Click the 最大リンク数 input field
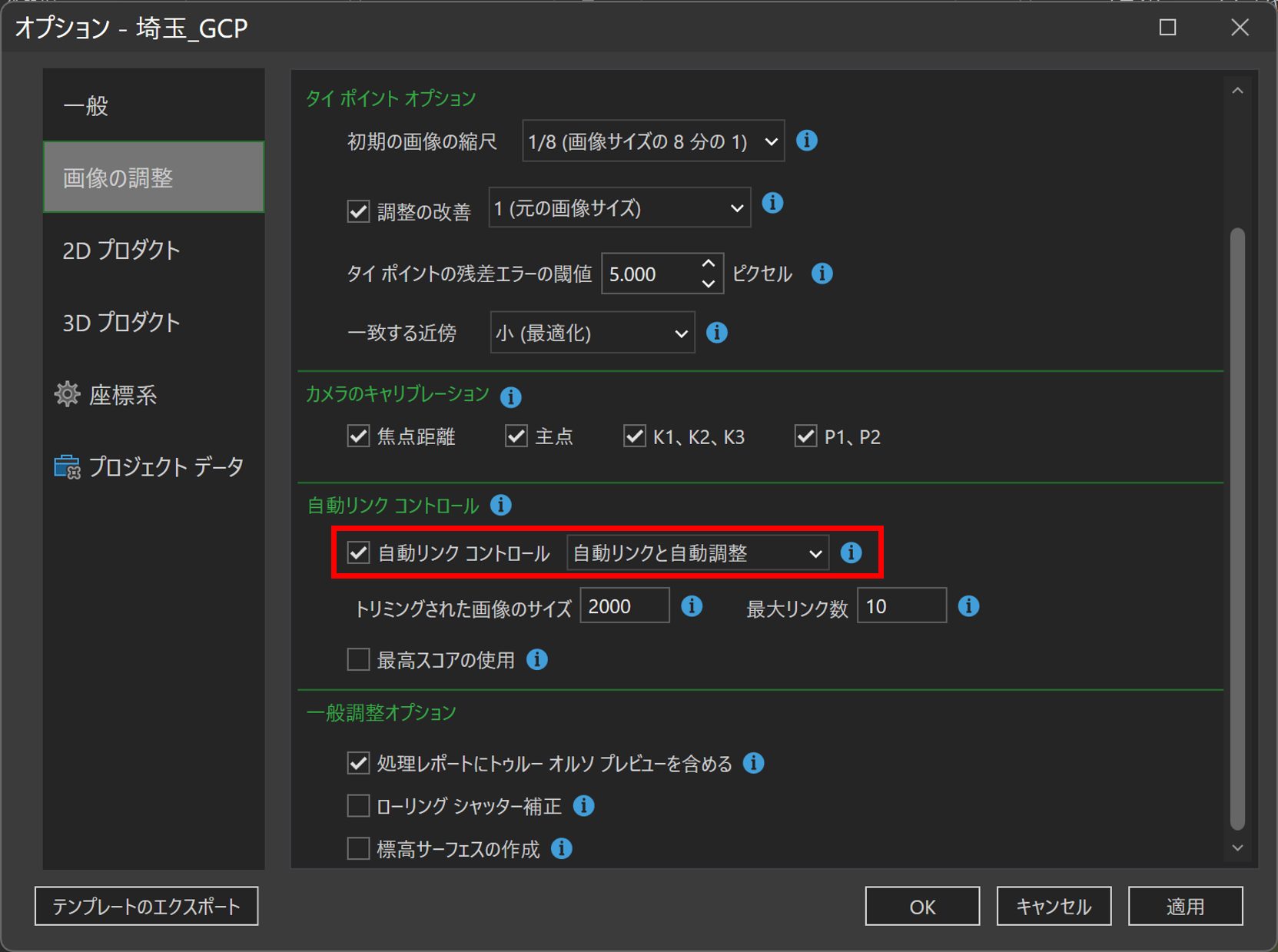The image size is (1278, 952). 901,606
